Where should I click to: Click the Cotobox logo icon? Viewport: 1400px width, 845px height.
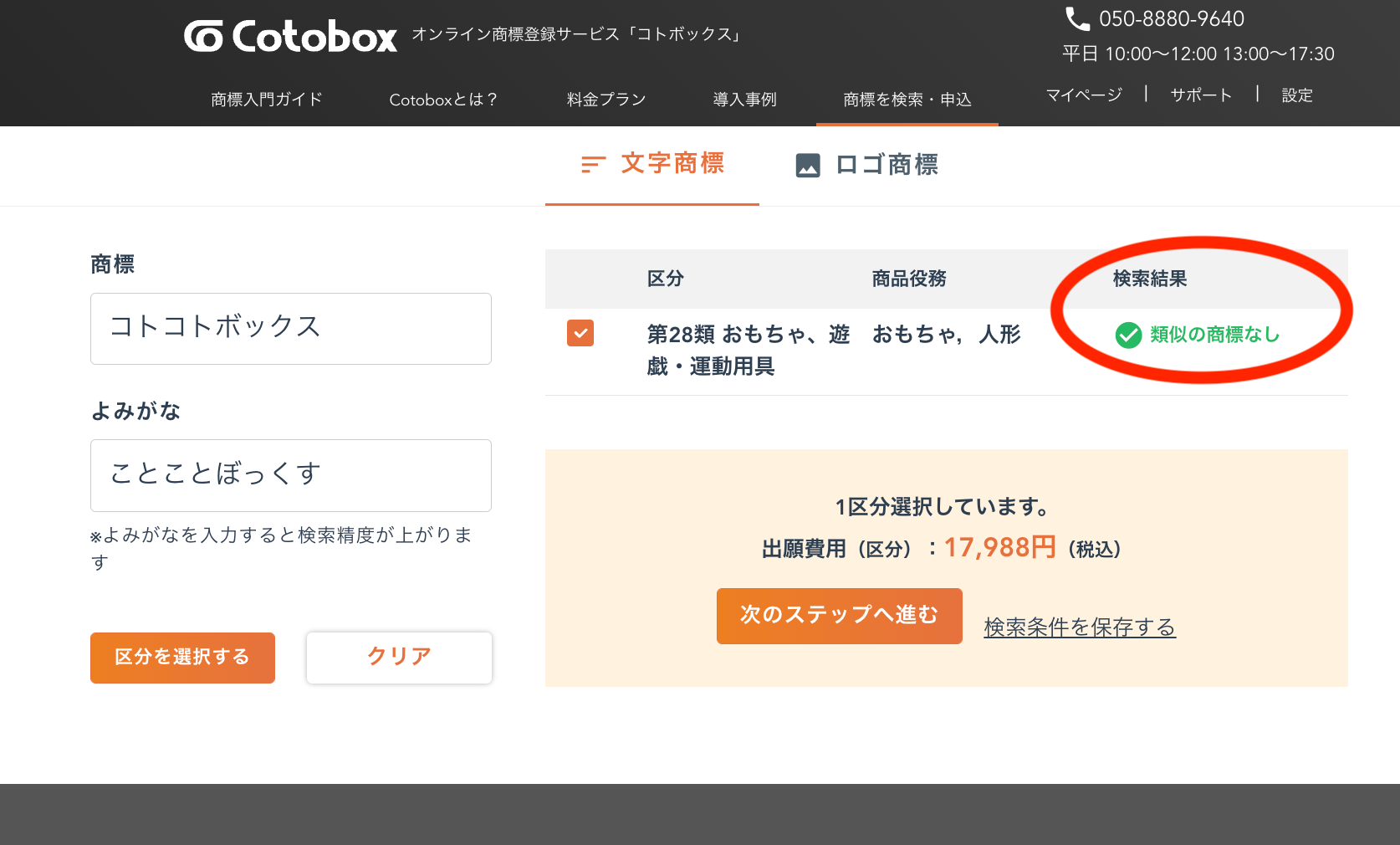pos(203,36)
